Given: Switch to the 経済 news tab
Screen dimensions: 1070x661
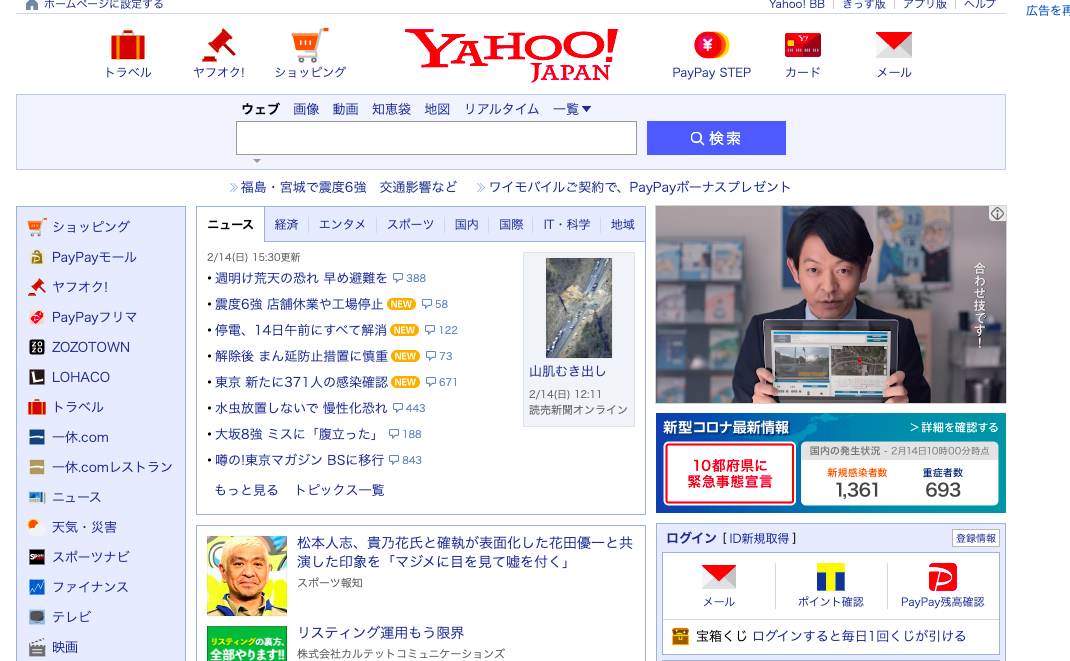Looking at the screenshot, I should 287,225.
